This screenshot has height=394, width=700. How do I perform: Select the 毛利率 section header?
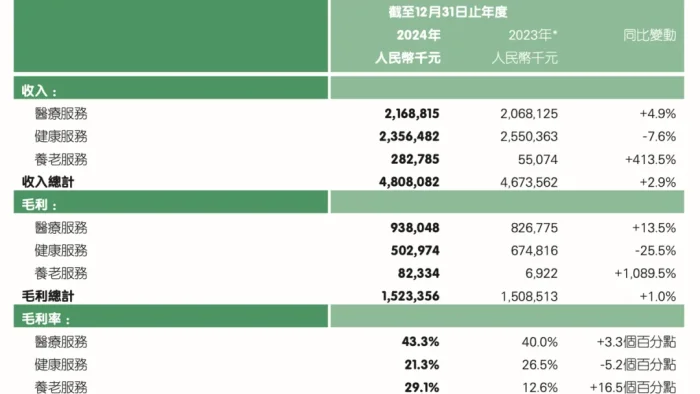pos(46,319)
